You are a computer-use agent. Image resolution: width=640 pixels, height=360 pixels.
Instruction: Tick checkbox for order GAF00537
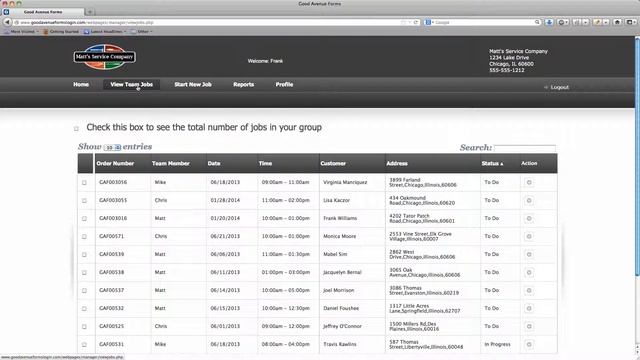pos(84,290)
